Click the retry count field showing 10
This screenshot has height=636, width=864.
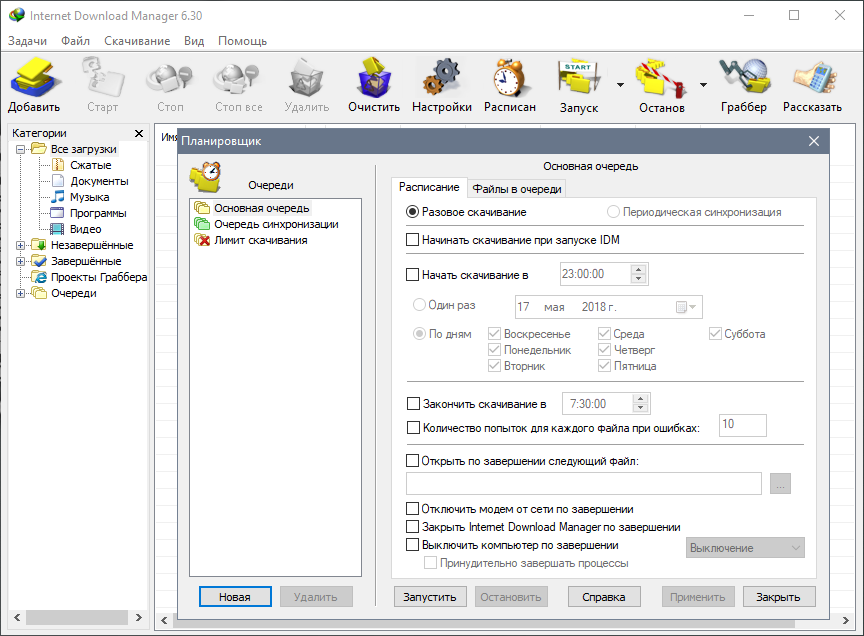743,425
